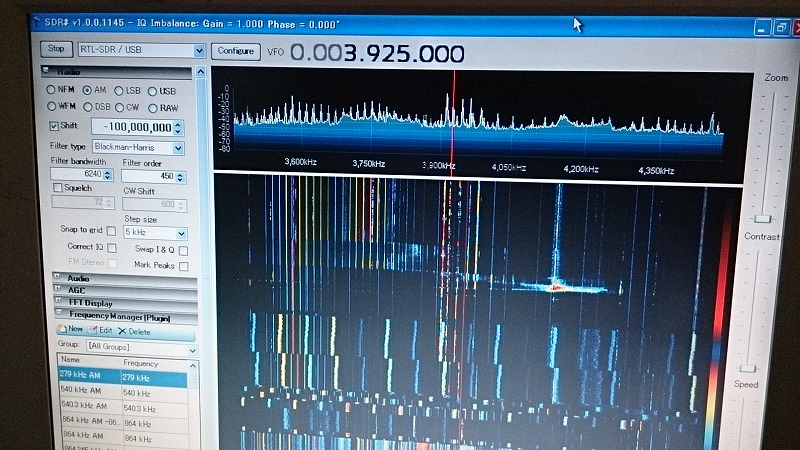The image size is (800, 450).
Task: Expand the AGC panel
Action: (x=125, y=290)
